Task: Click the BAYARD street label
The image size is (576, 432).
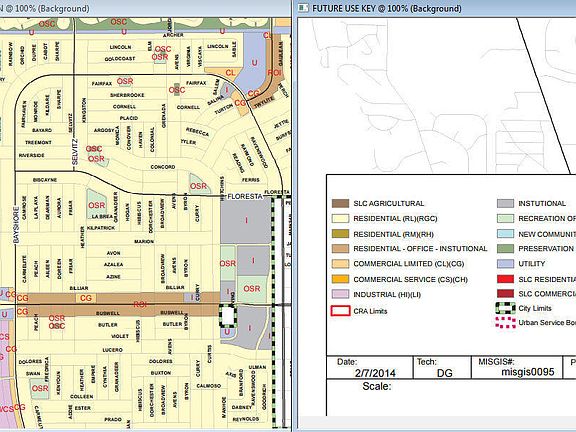Action: coord(42,130)
